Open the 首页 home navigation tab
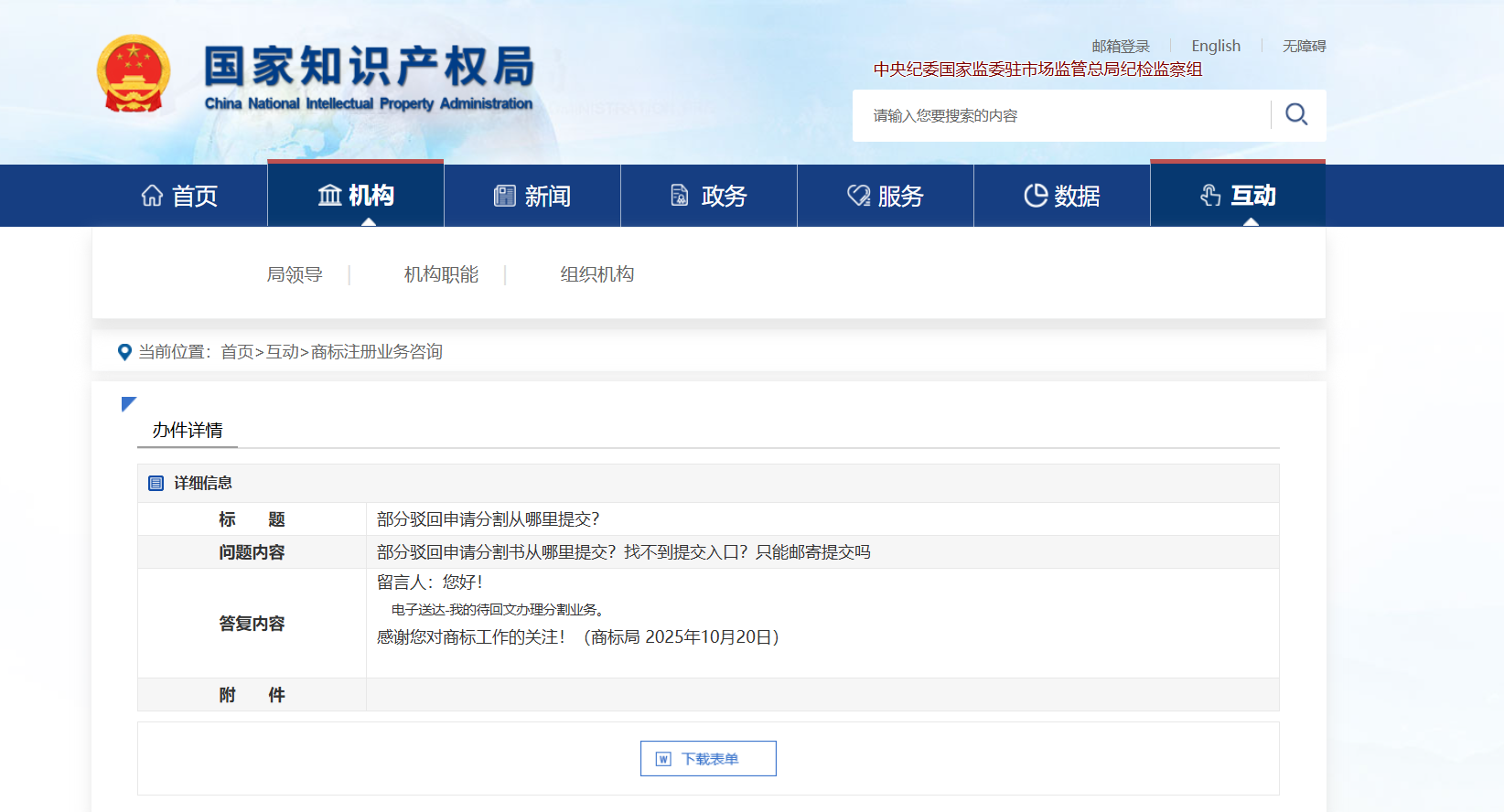 (x=179, y=196)
